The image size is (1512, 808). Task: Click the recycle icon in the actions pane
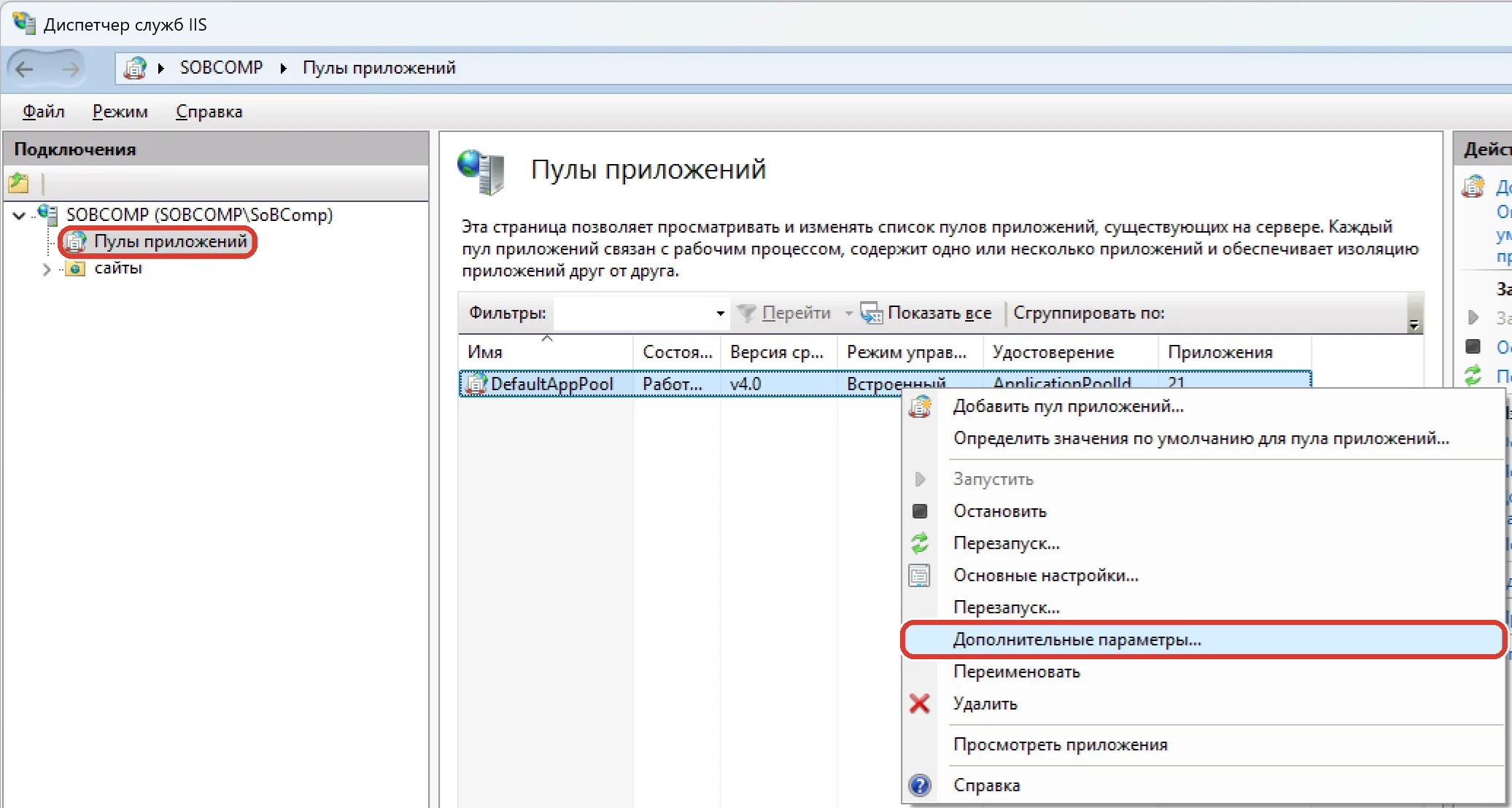point(1473,376)
